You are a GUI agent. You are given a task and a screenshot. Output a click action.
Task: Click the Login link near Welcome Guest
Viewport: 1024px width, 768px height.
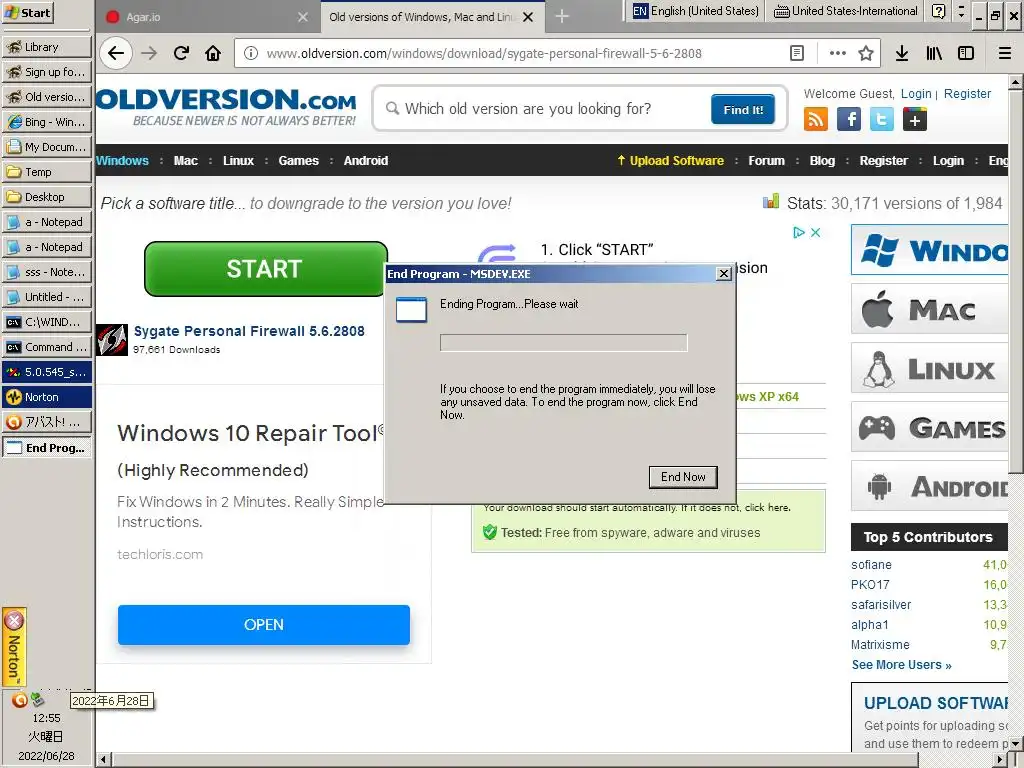coord(916,94)
